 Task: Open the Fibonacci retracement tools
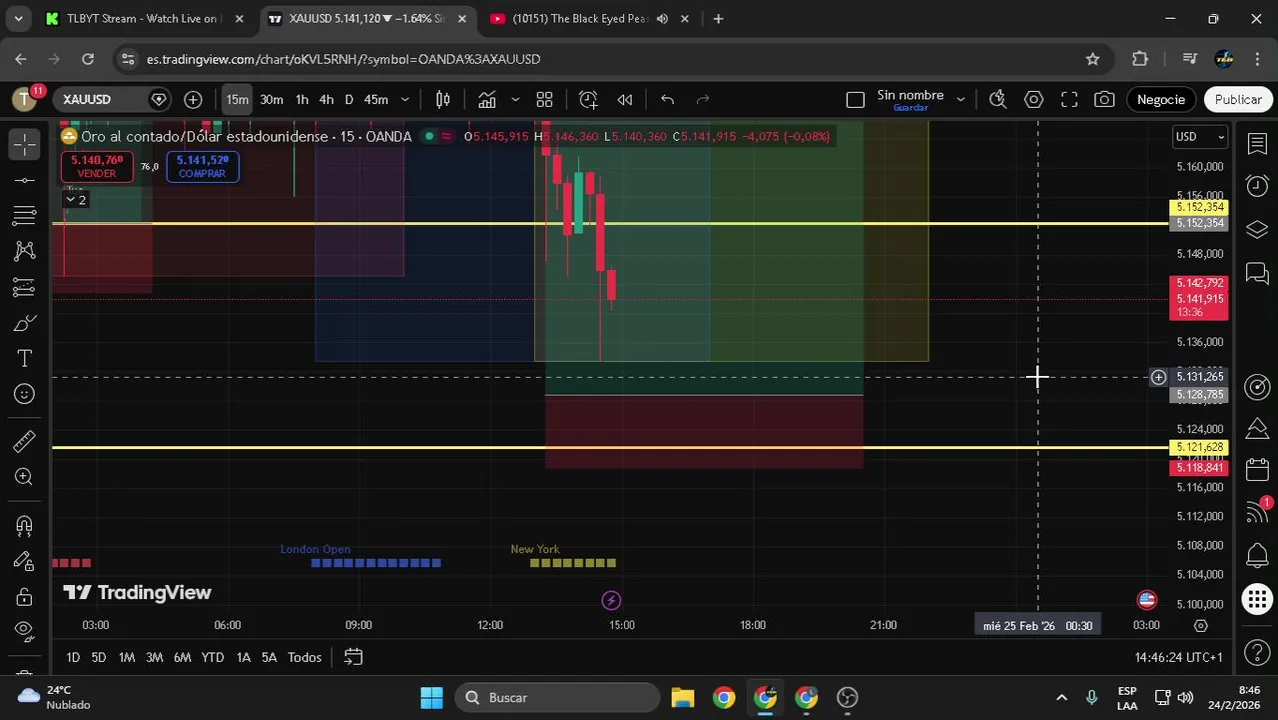point(25,215)
